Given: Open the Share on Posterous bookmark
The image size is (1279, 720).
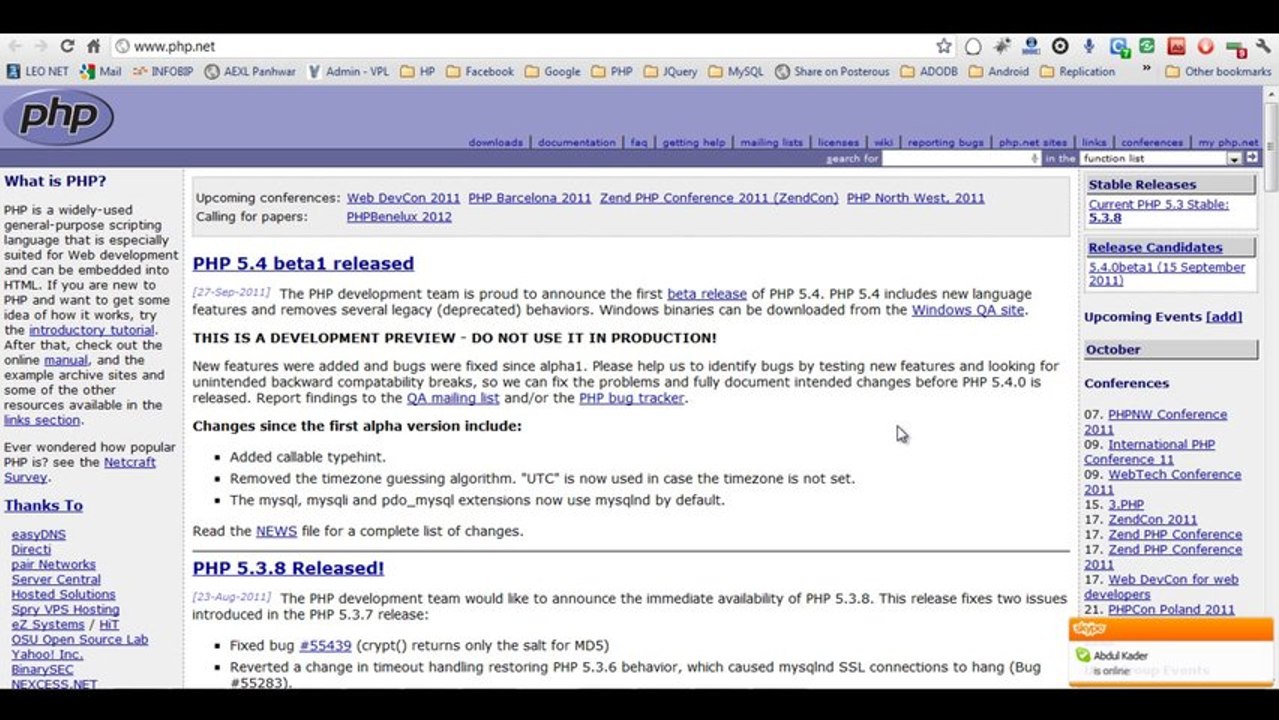Looking at the screenshot, I should click(832, 72).
